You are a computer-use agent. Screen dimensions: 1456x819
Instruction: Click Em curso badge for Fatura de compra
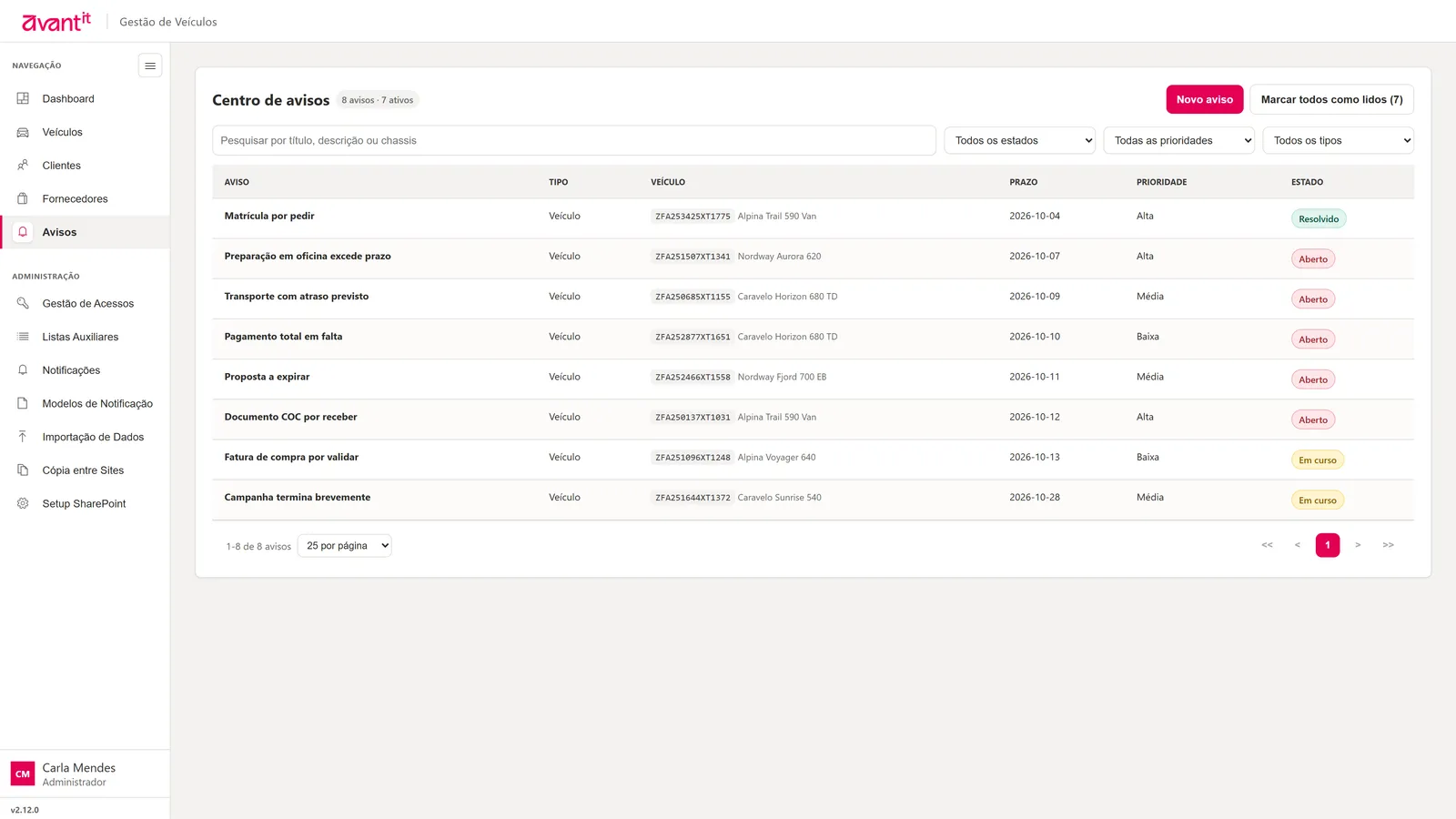click(1318, 460)
